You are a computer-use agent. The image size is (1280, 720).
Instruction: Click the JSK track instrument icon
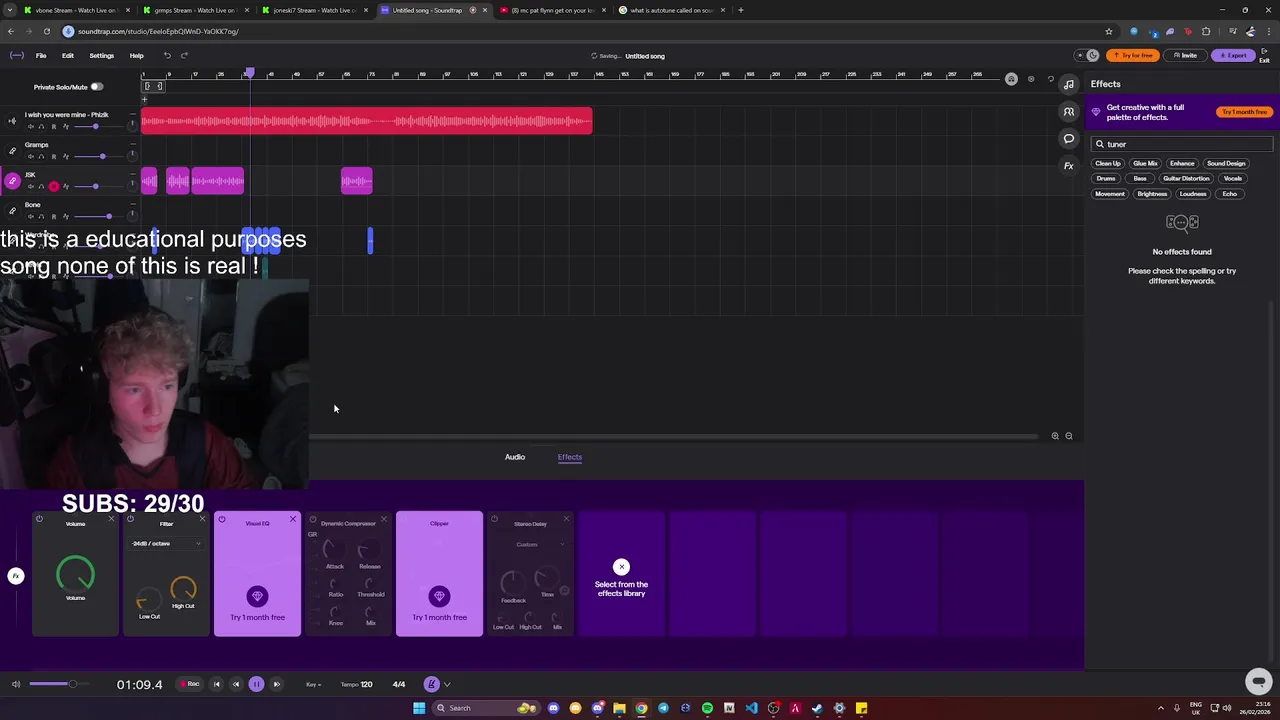tap(13, 181)
